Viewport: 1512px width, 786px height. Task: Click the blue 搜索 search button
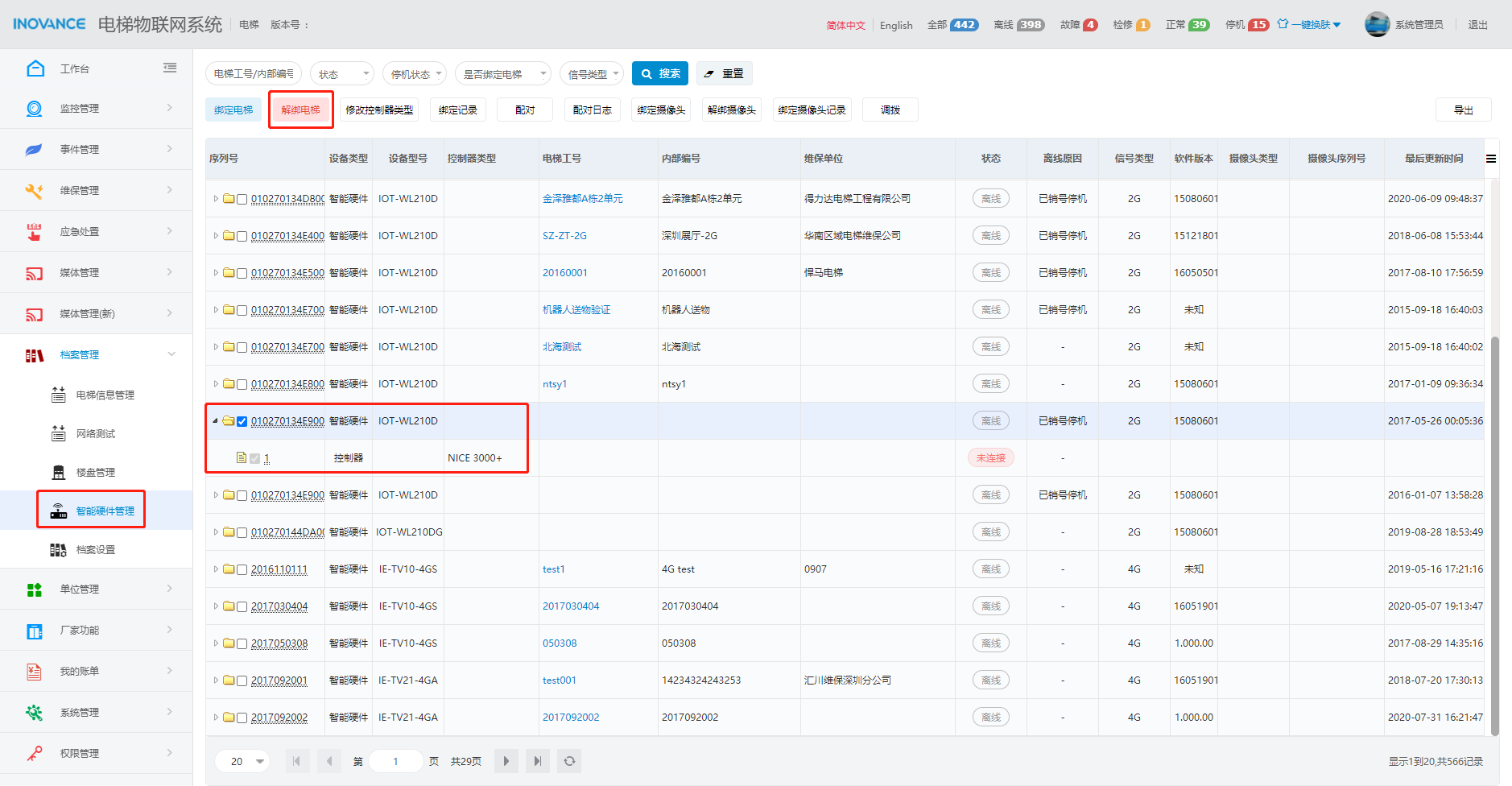coord(660,74)
